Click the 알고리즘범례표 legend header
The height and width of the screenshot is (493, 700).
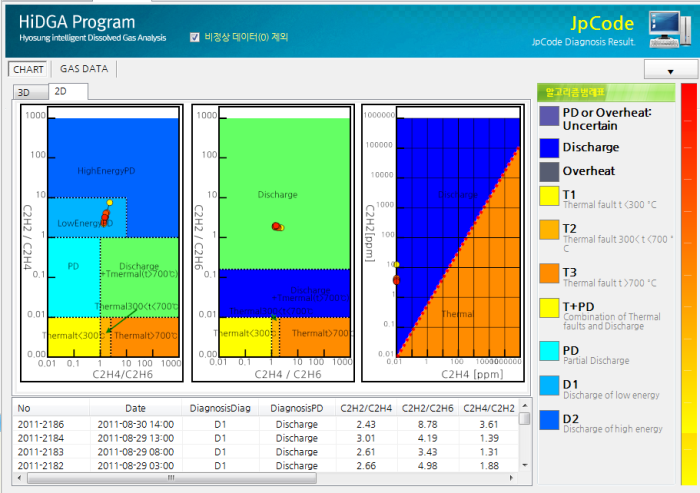tap(606, 93)
